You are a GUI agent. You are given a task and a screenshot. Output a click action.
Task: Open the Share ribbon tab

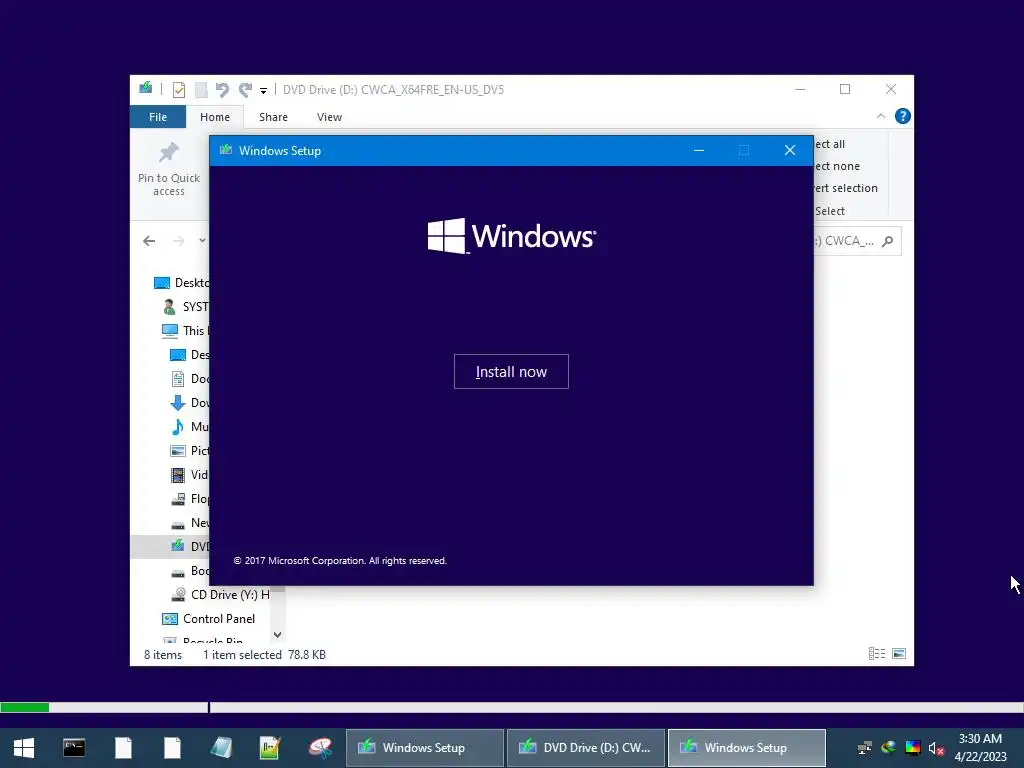[x=273, y=117]
